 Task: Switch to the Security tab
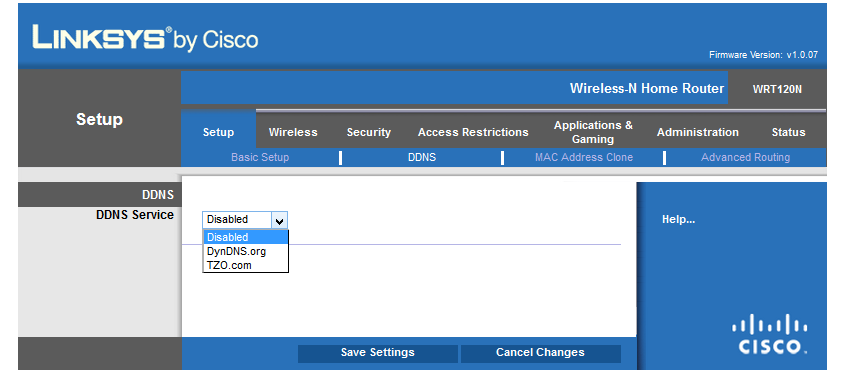[369, 132]
